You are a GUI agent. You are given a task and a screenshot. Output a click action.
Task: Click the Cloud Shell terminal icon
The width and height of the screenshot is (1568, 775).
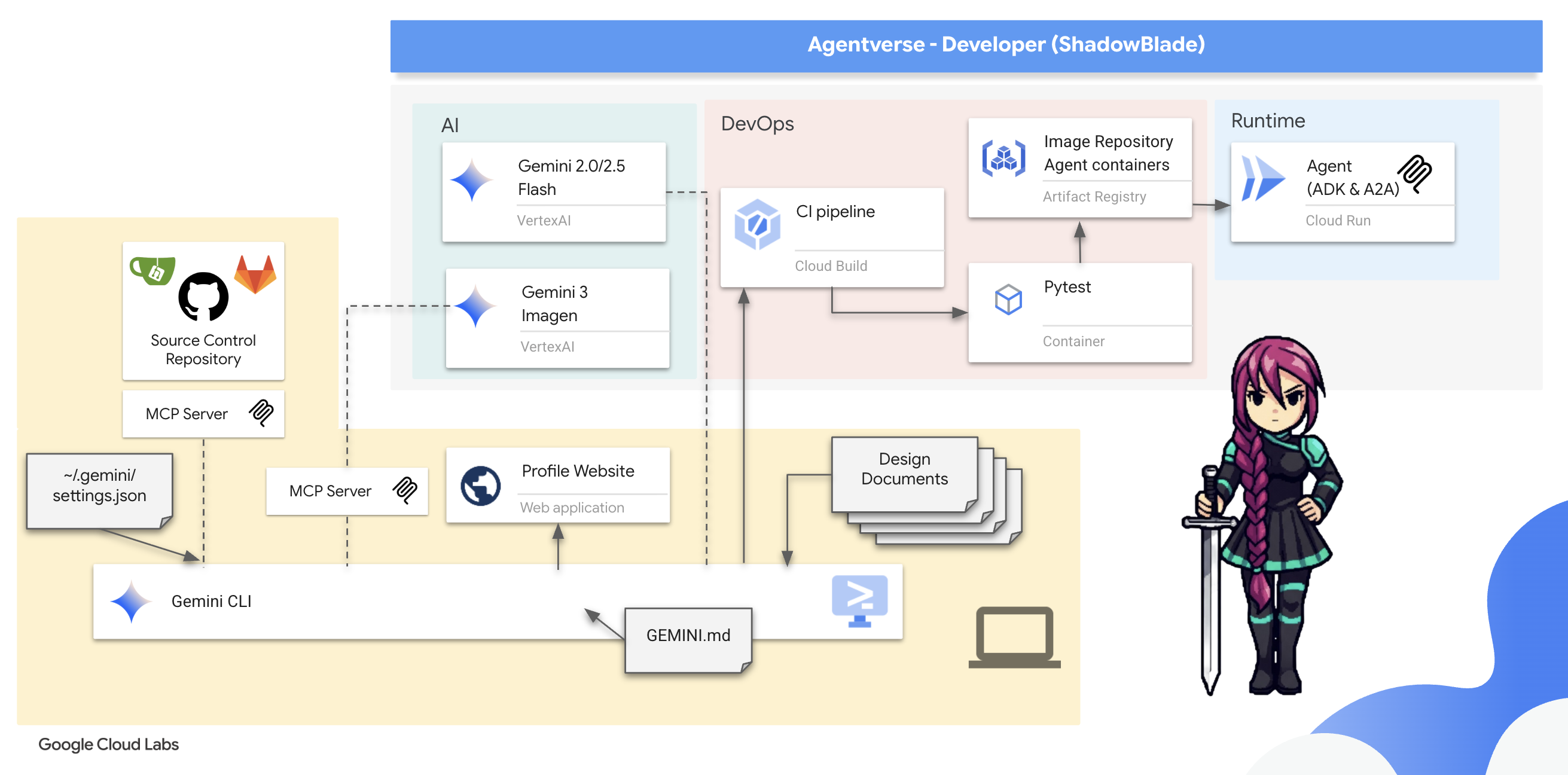859,600
